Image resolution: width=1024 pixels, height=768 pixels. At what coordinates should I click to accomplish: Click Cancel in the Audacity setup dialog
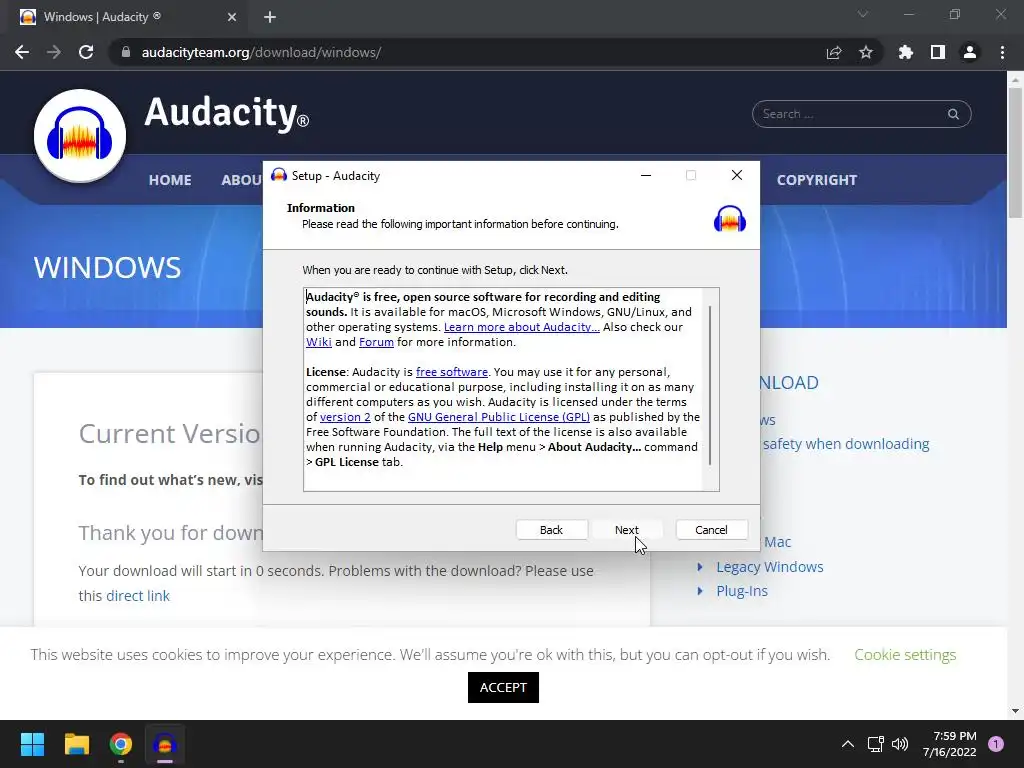click(x=711, y=530)
